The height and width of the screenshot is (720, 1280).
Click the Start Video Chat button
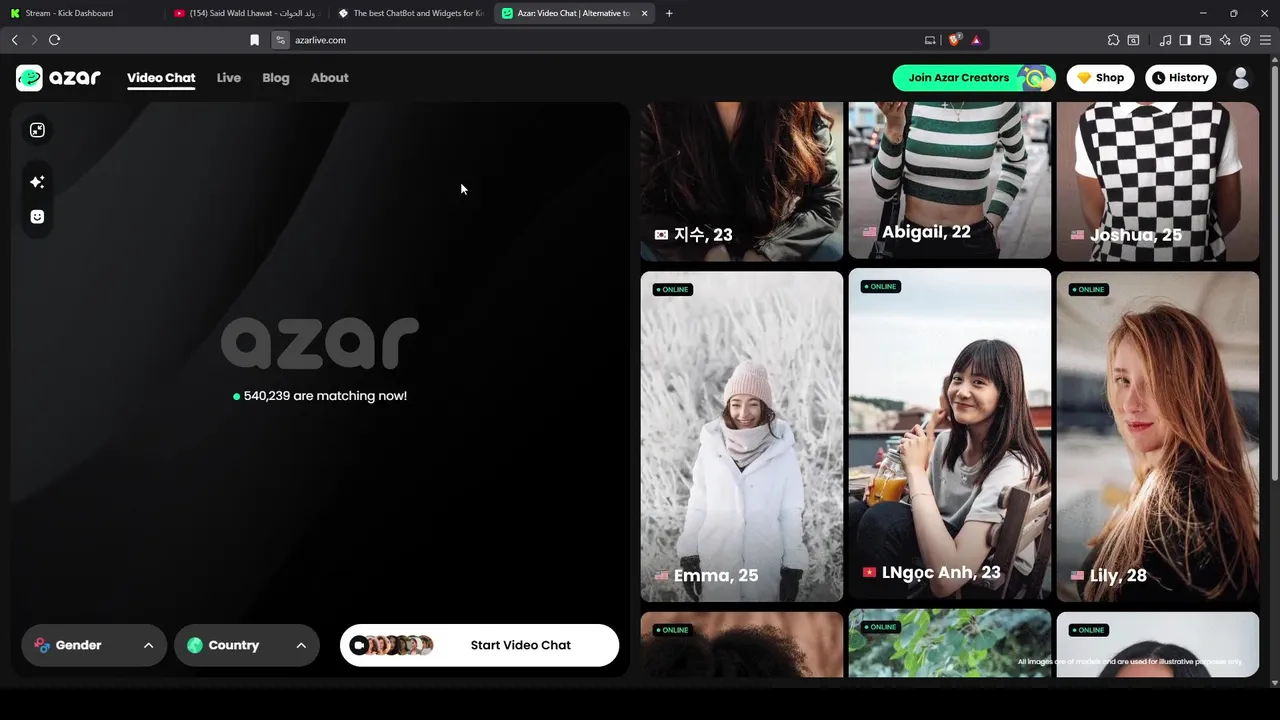tap(479, 645)
